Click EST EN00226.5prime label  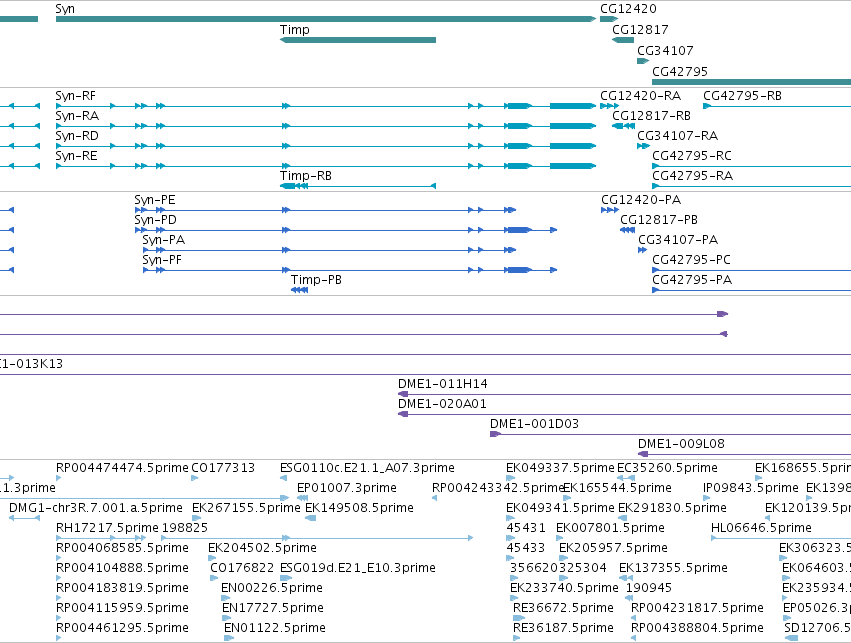tap(272, 588)
